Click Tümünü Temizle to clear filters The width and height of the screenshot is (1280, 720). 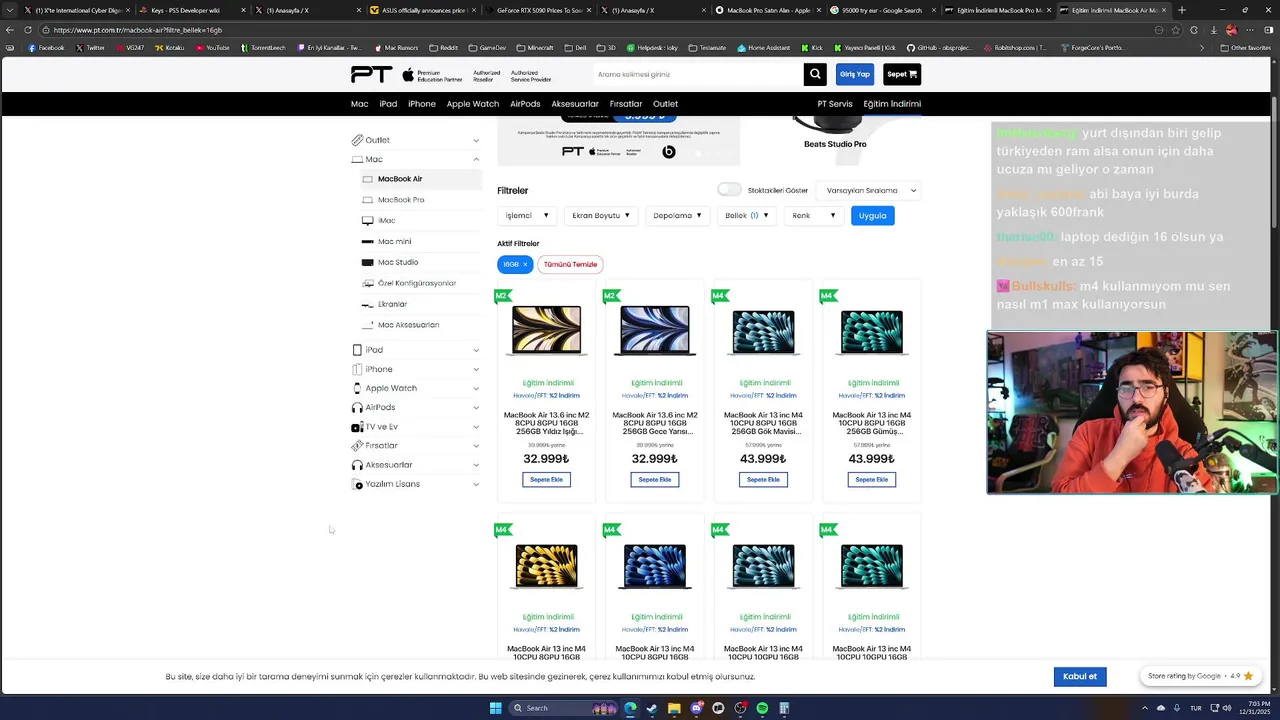tap(570, 264)
